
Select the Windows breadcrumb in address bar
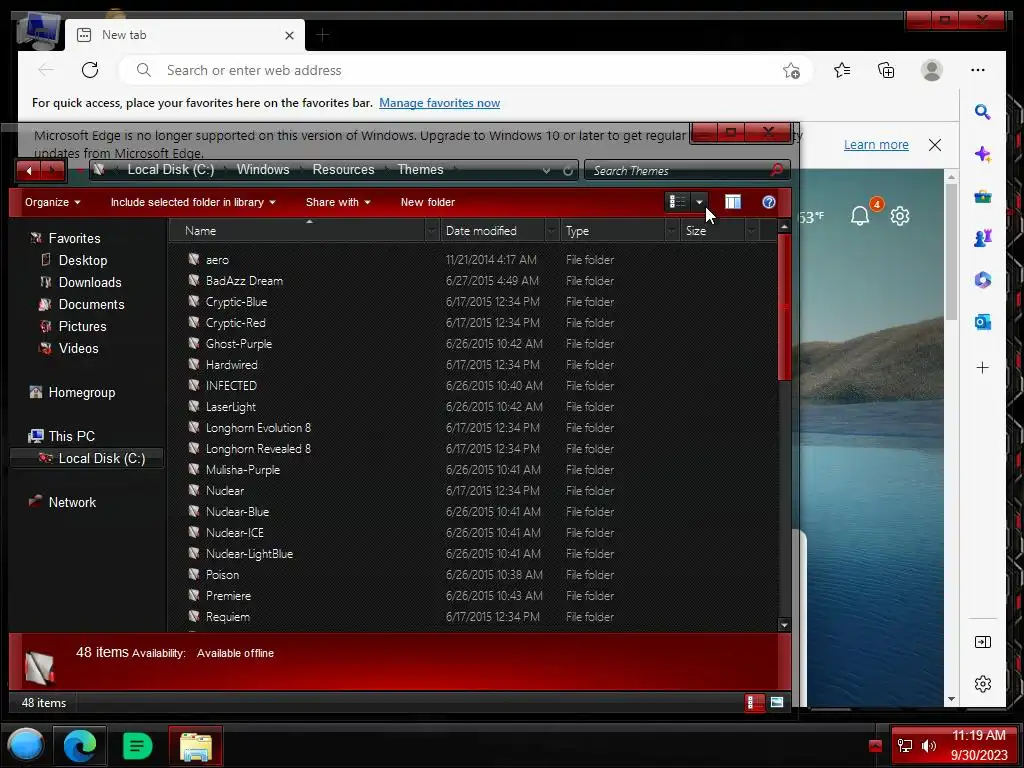point(263,170)
